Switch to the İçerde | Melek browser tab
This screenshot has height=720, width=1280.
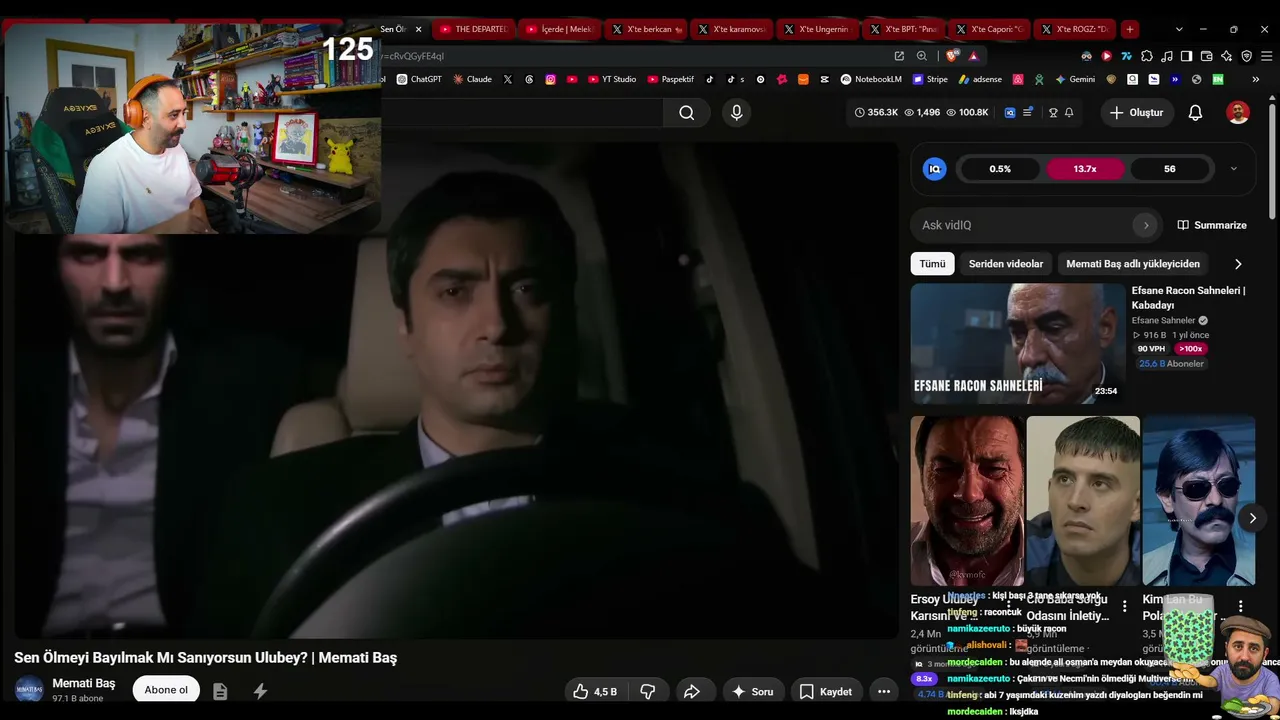(x=560, y=29)
